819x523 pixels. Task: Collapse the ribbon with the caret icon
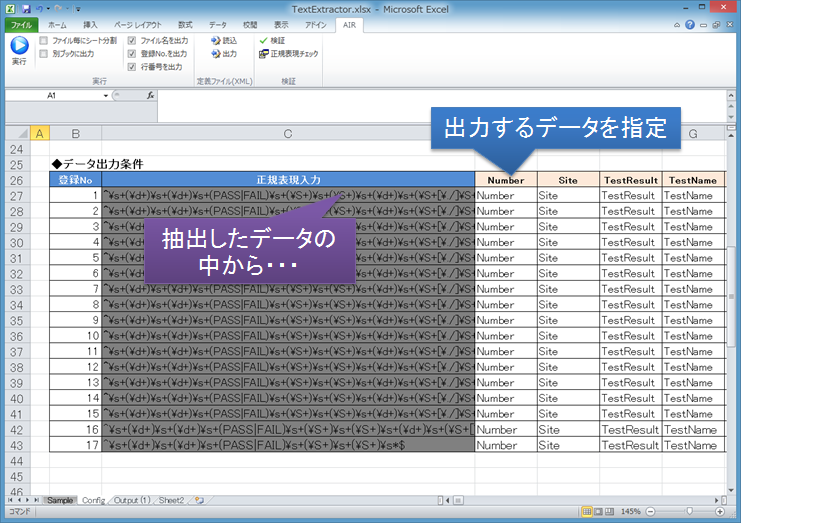click(676, 23)
